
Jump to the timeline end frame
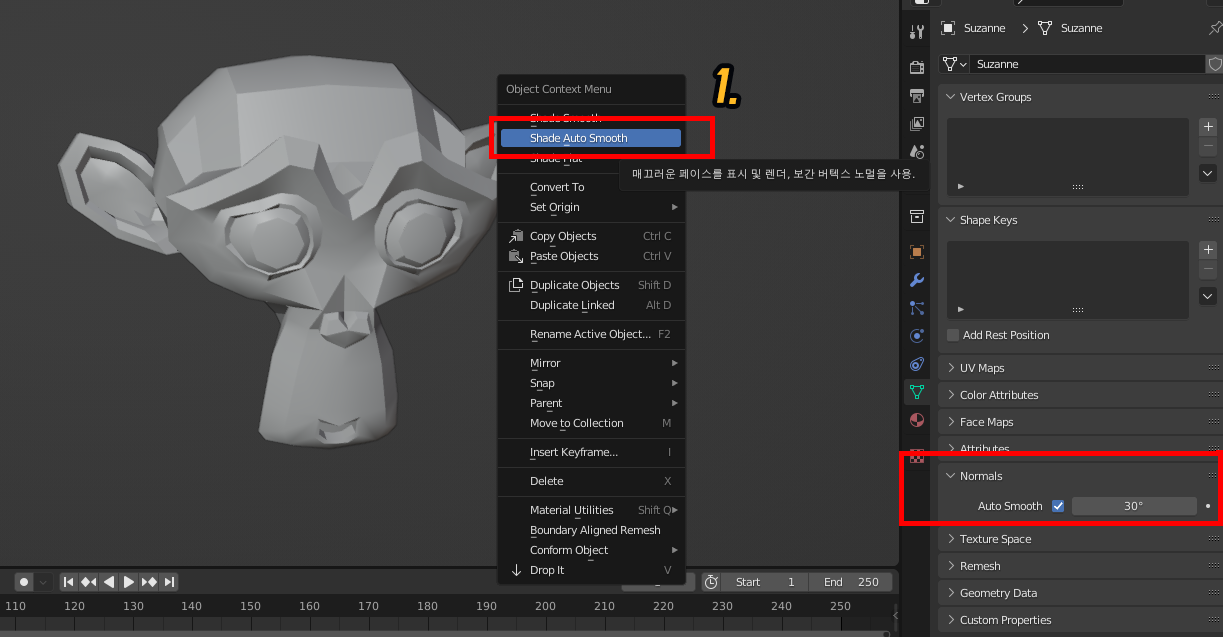(169, 582)
